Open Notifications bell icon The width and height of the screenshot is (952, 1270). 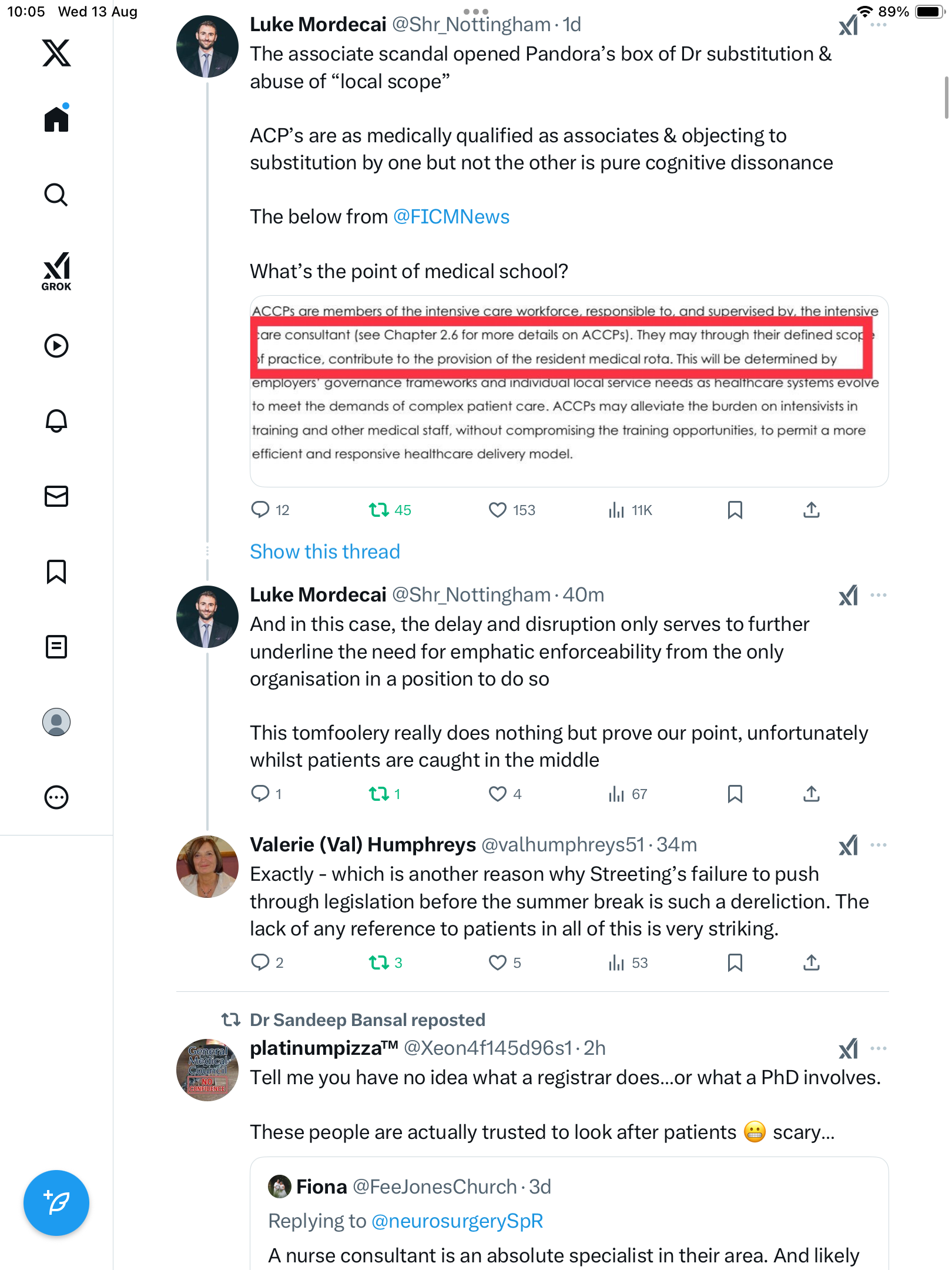coord(56,421)
